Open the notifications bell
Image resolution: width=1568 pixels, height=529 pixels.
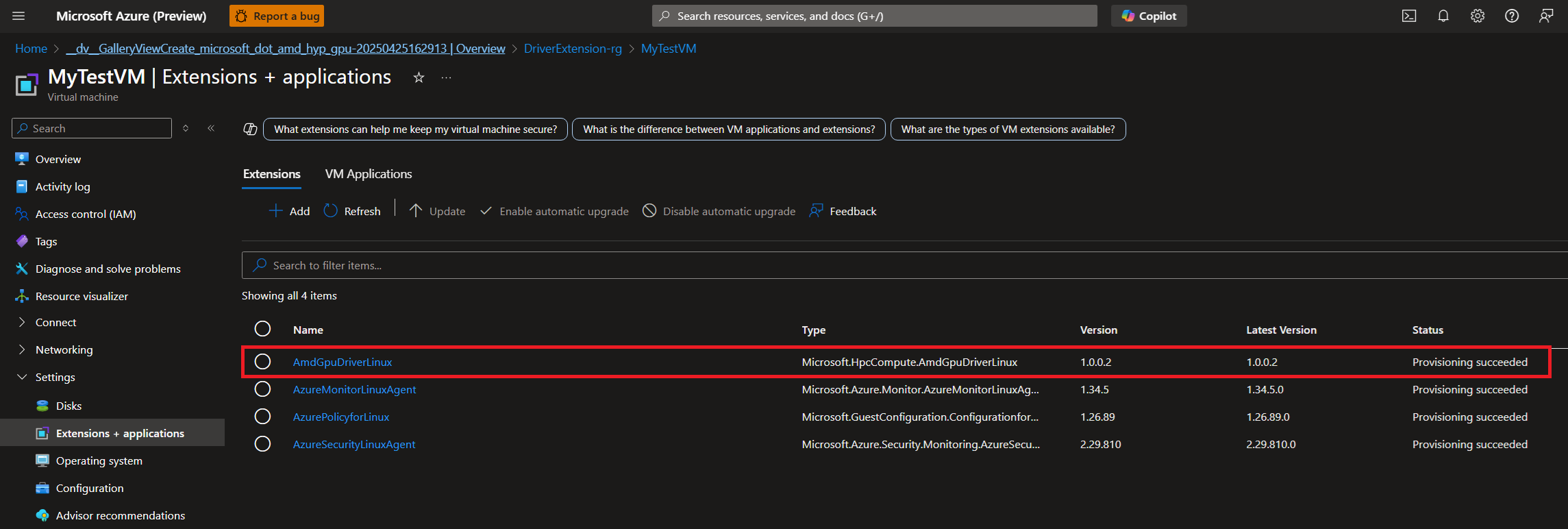[1443, 16]
